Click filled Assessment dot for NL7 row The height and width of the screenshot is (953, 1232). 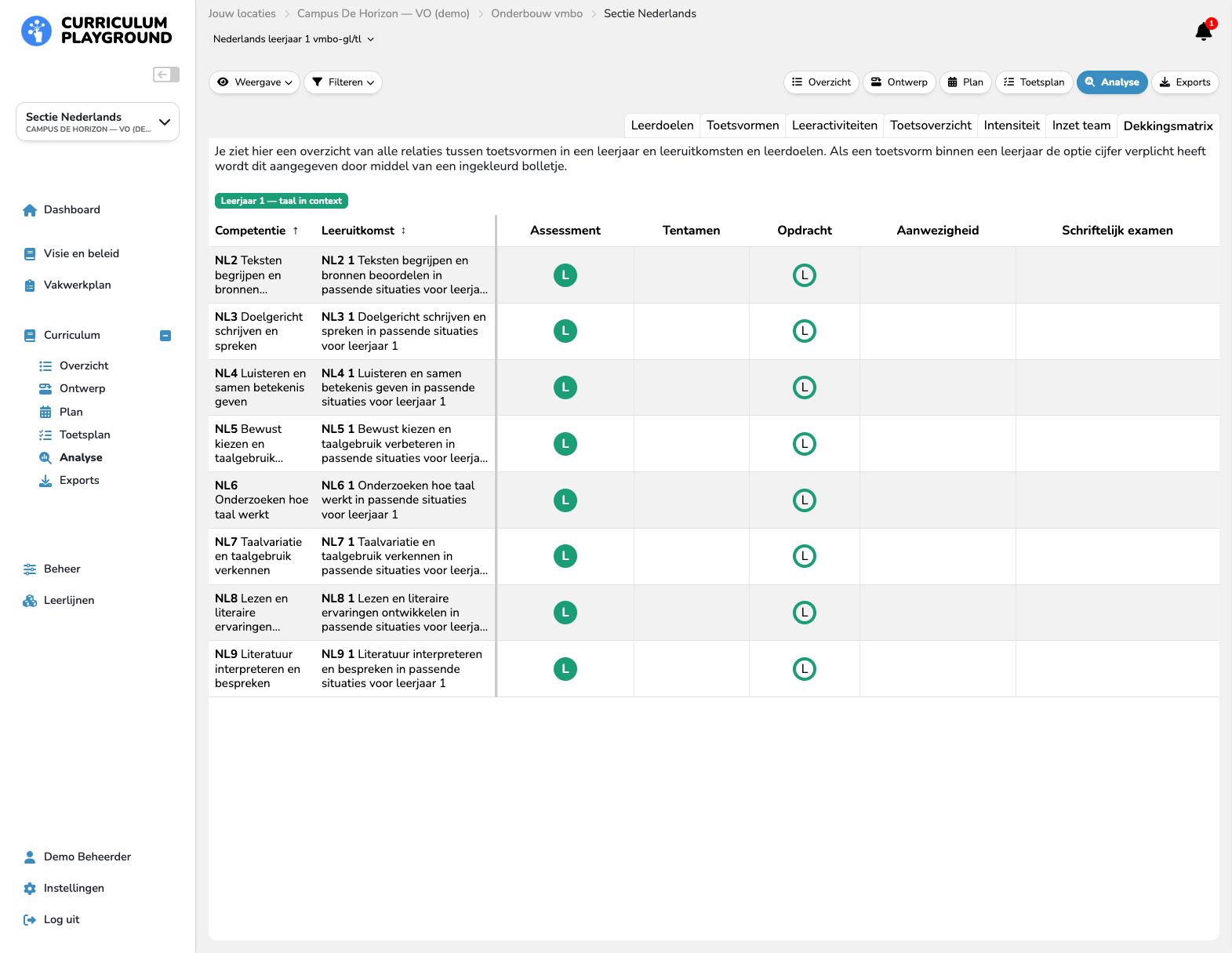(565, 556)
